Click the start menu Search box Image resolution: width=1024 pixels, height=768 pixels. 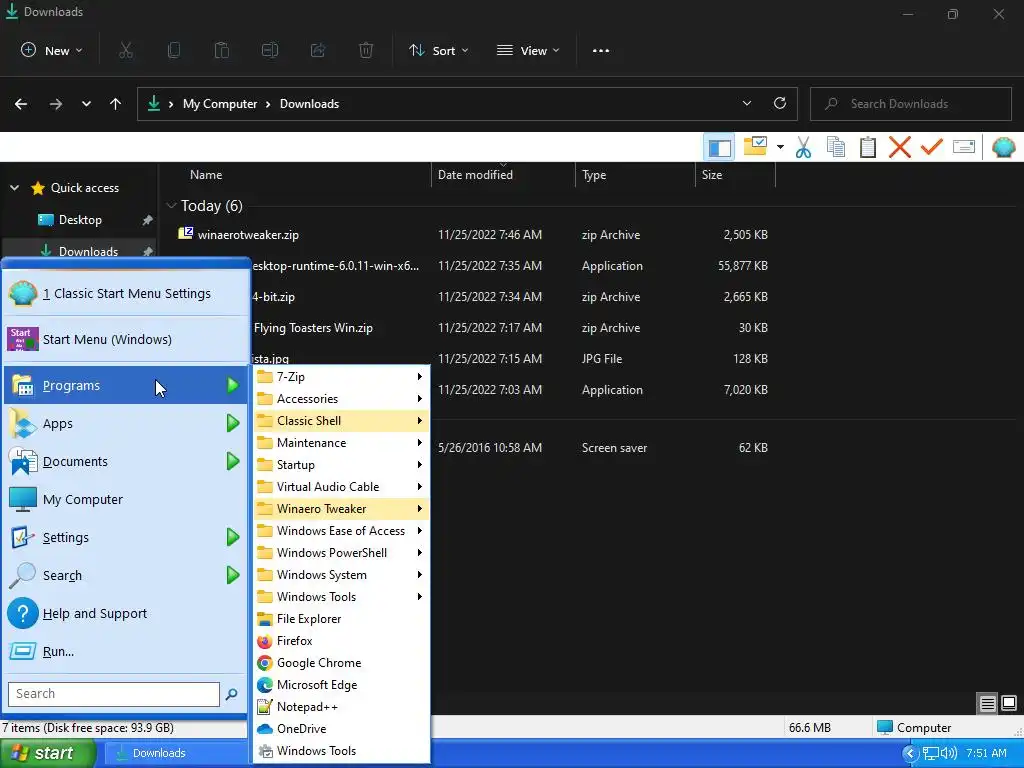pyautogui.click(x=114, y=694)
